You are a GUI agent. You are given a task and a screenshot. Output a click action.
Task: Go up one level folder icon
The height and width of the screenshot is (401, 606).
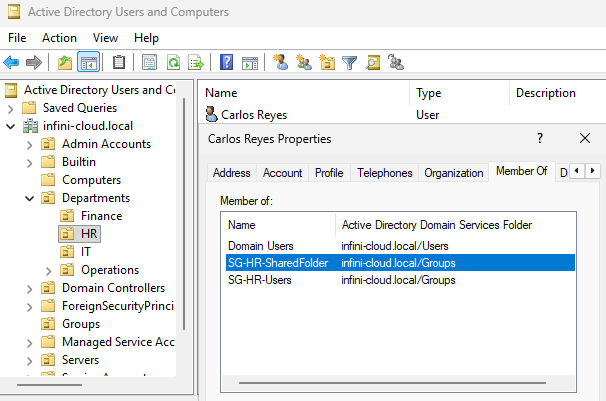[65, 62]
